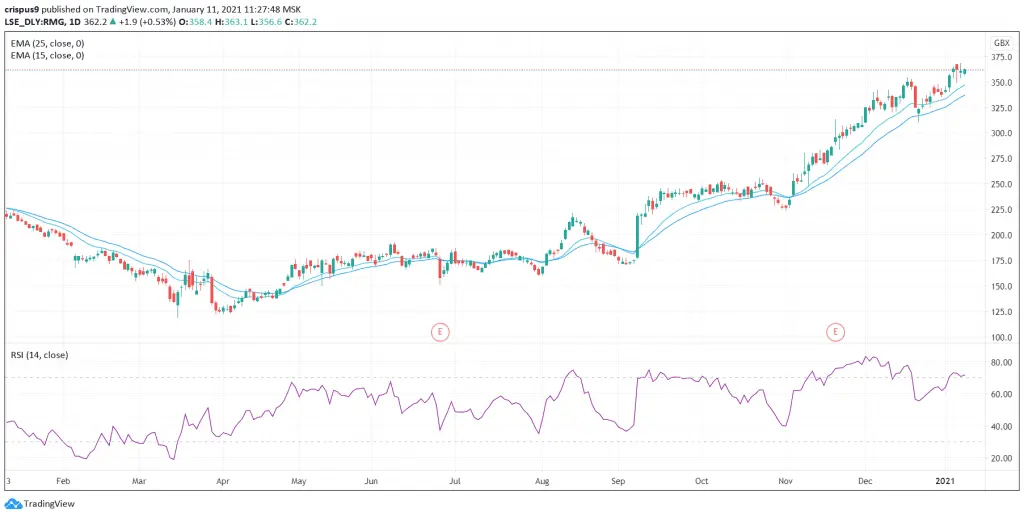
Task: Click the 325.0 price axis label
Action: coord(1003,108)
